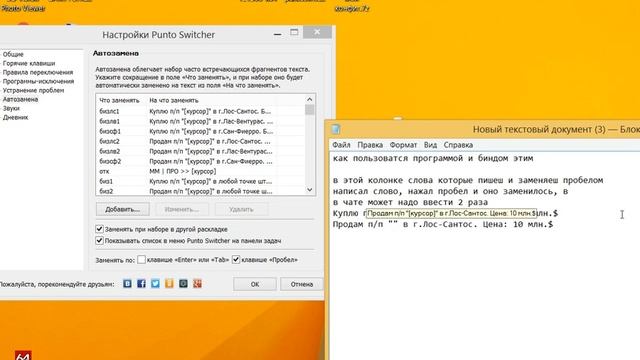Click the Notepad line starting «Продам п/п»
This screenshot has width=640, height=360.
coord(443,224)
